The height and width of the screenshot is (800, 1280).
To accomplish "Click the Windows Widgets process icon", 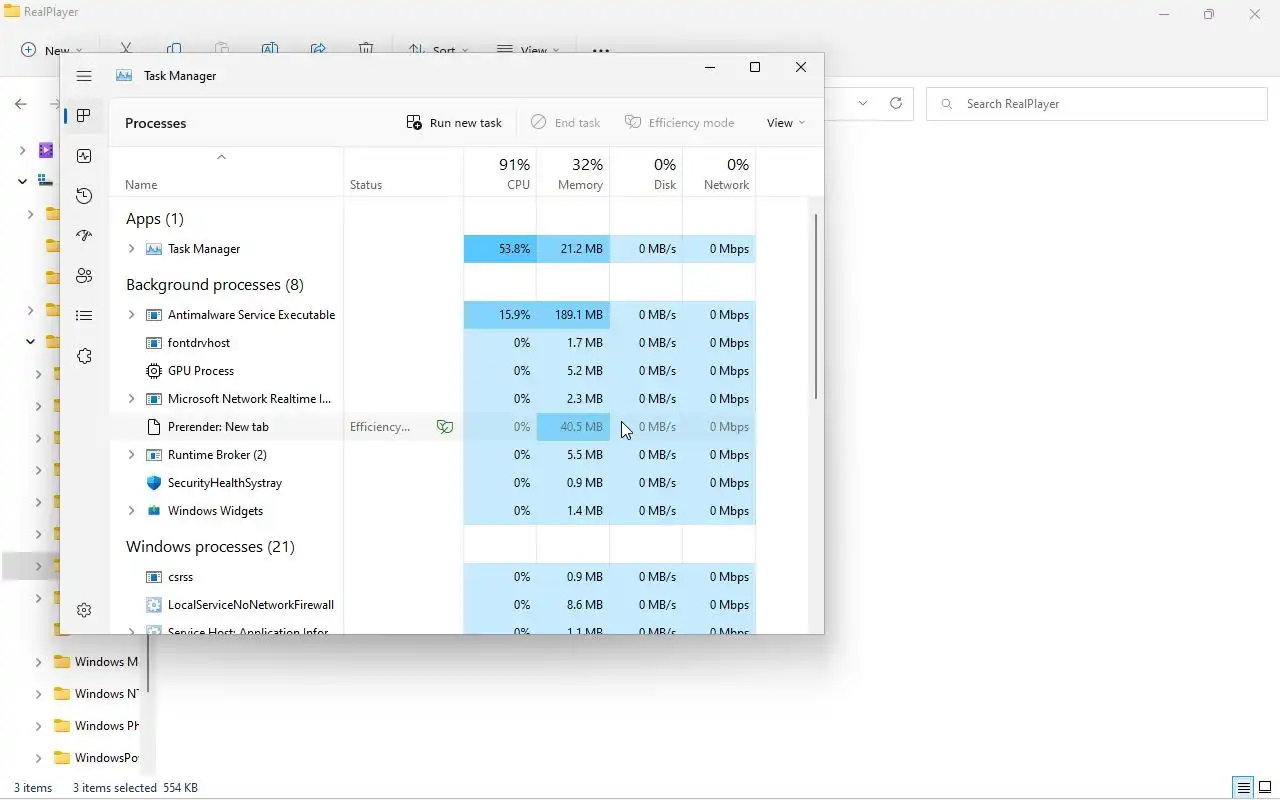I will click(153, 511).
